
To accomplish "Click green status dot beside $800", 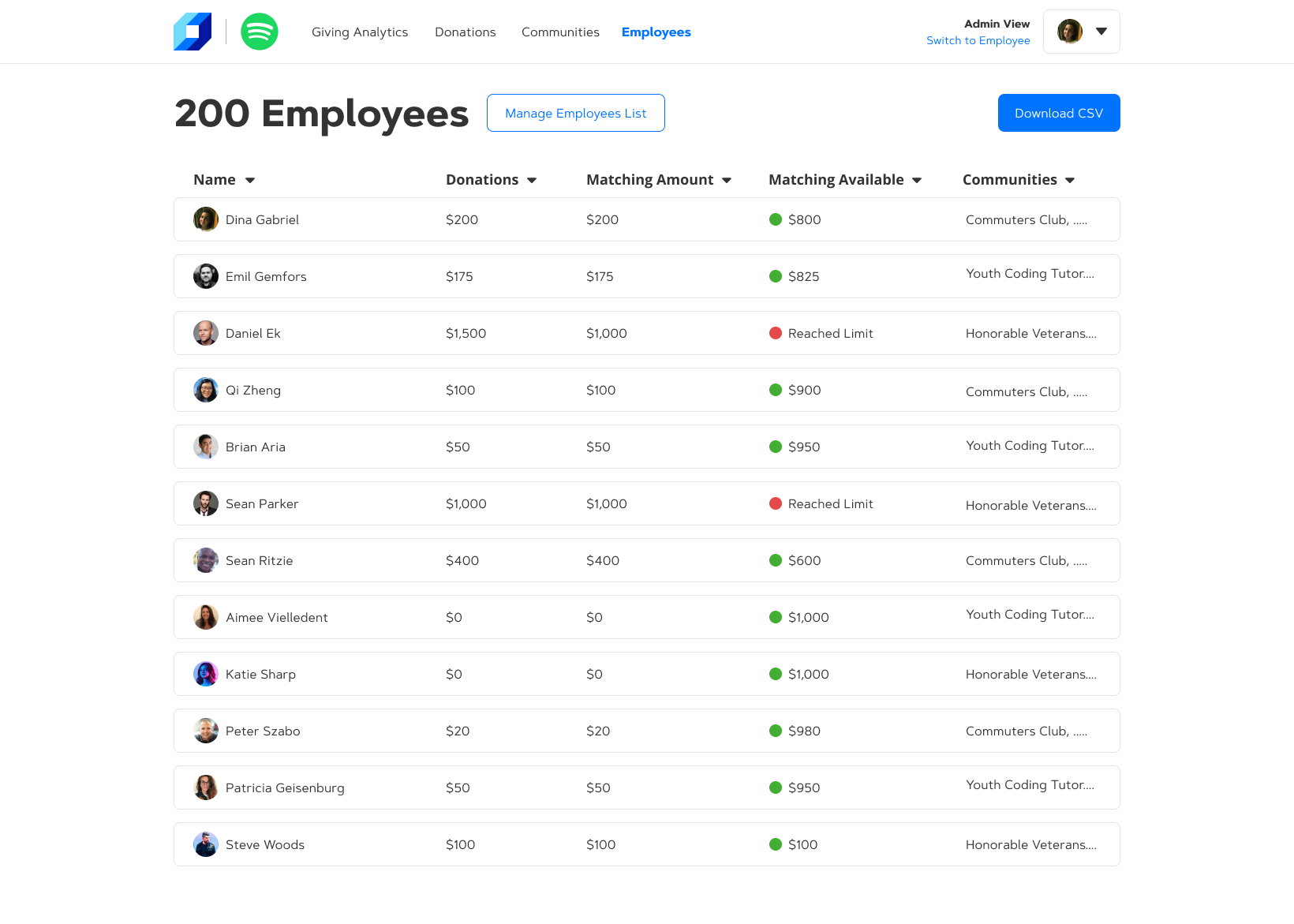I will (x=776, y=219).
